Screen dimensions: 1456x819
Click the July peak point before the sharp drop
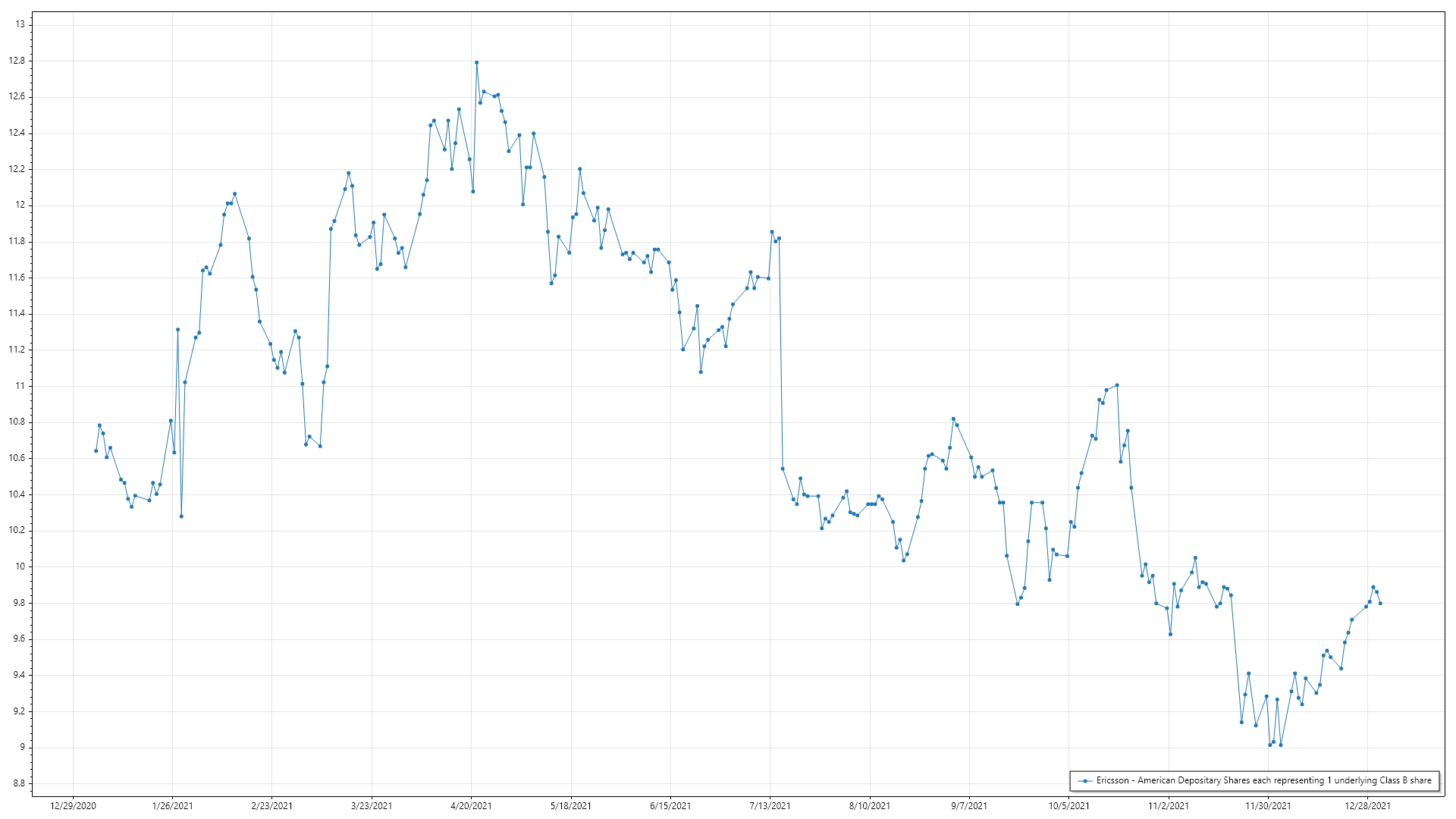pos(772,232)
